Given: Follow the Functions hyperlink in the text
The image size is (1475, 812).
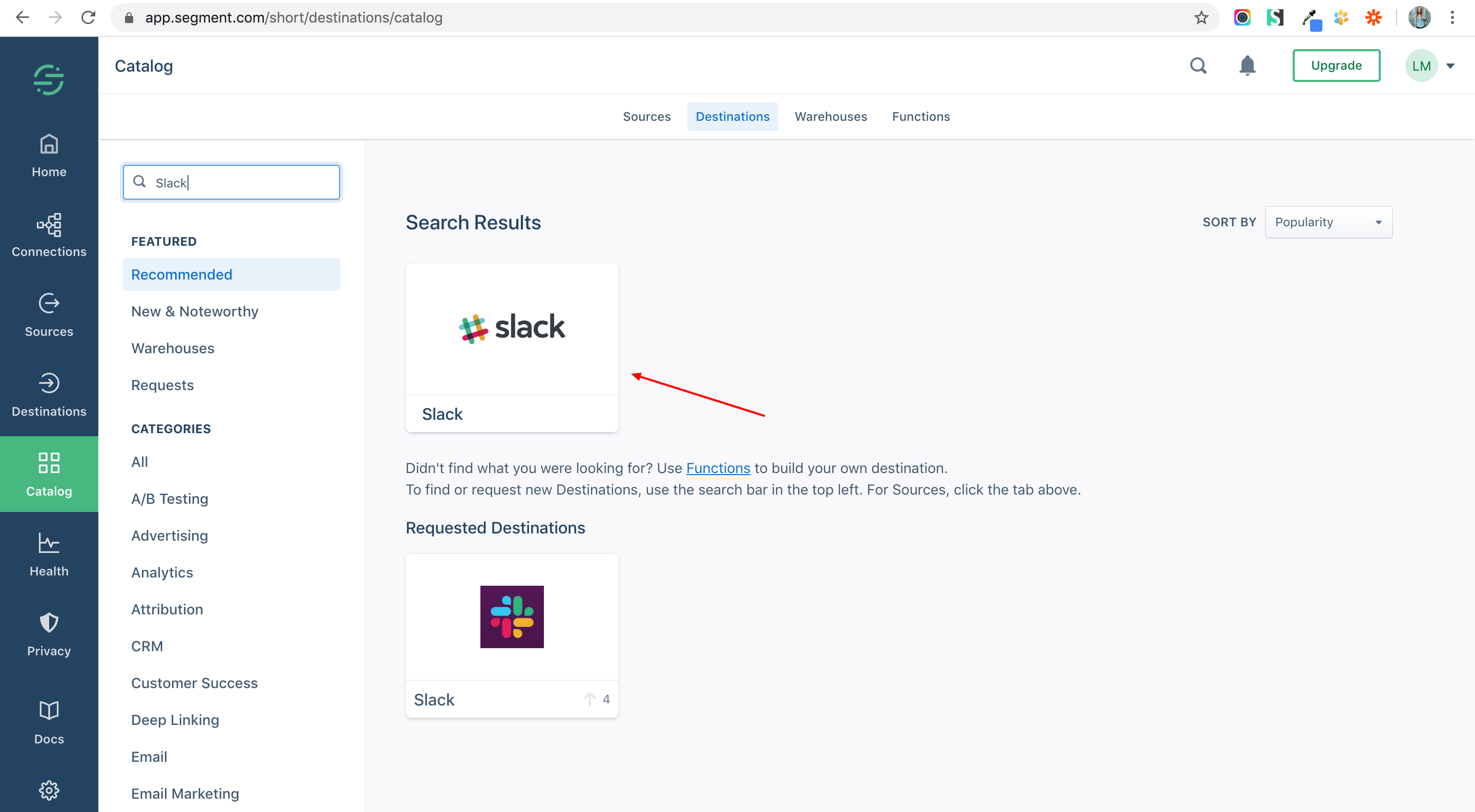Looking at the screenshot, I should click(718, 468).
